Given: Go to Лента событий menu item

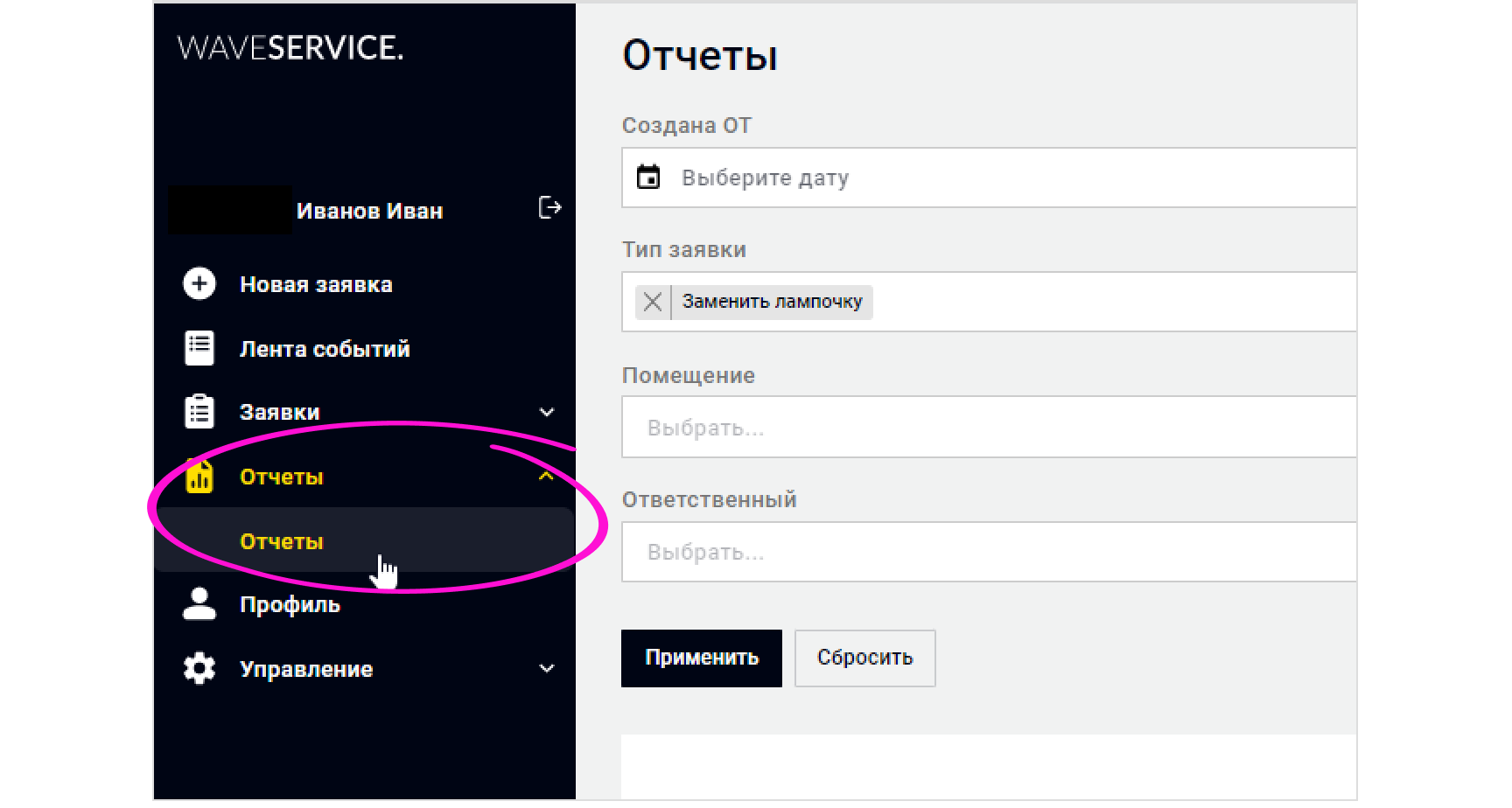Looking at the screenshot, I should (325, 349).
